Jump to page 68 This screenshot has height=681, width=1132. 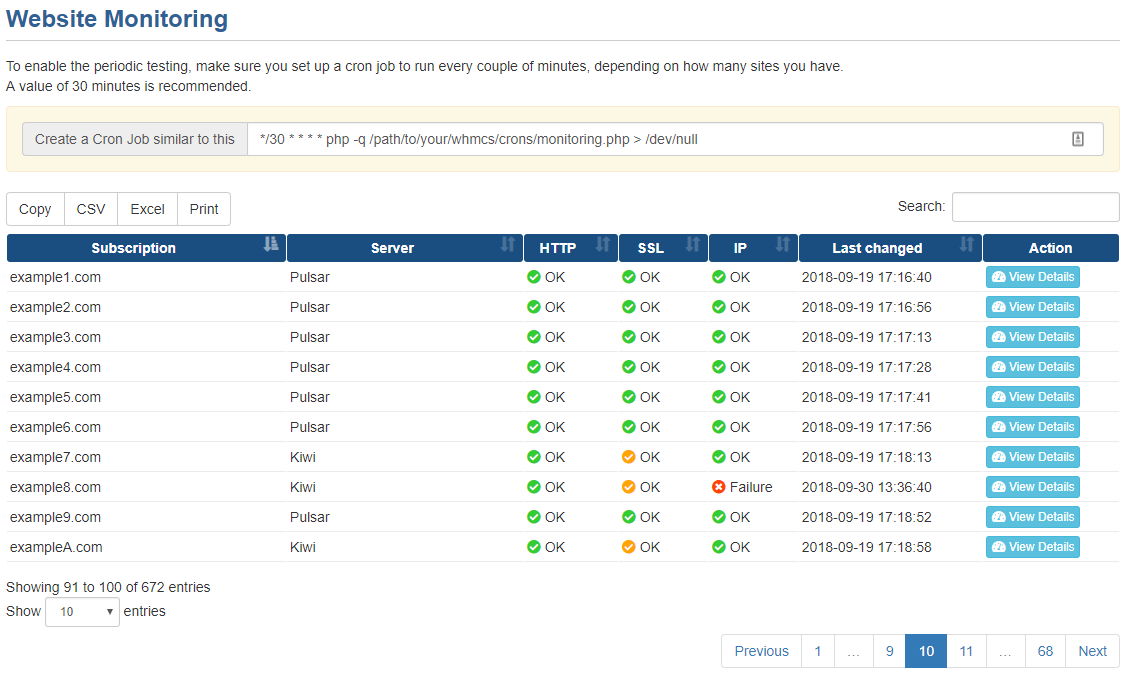(x=1045, y=651)
